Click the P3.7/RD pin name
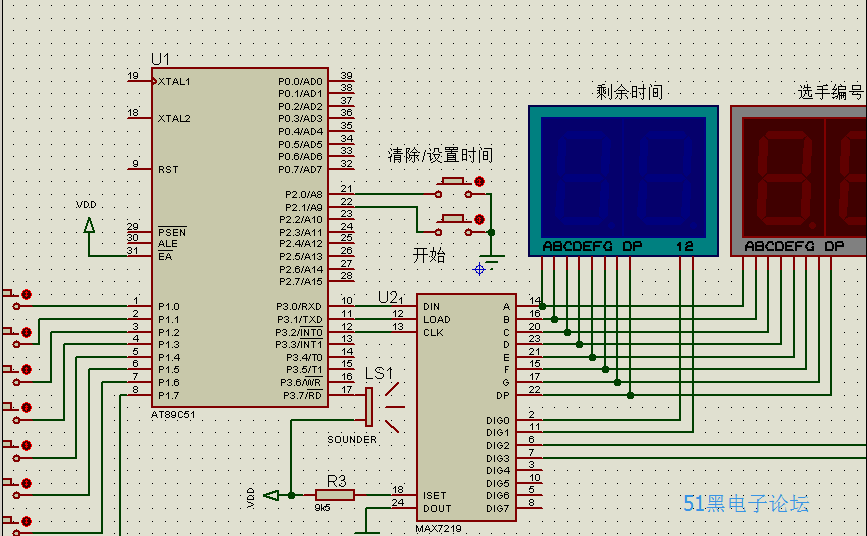This screenshot has width=867, height=536. tap(302, 396)
